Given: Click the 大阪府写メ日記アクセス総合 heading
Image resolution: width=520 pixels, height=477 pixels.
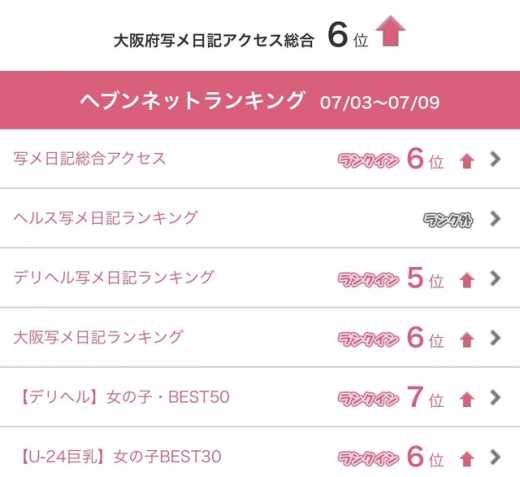Looking at the screenshot, I should click(x=214, y=41).
